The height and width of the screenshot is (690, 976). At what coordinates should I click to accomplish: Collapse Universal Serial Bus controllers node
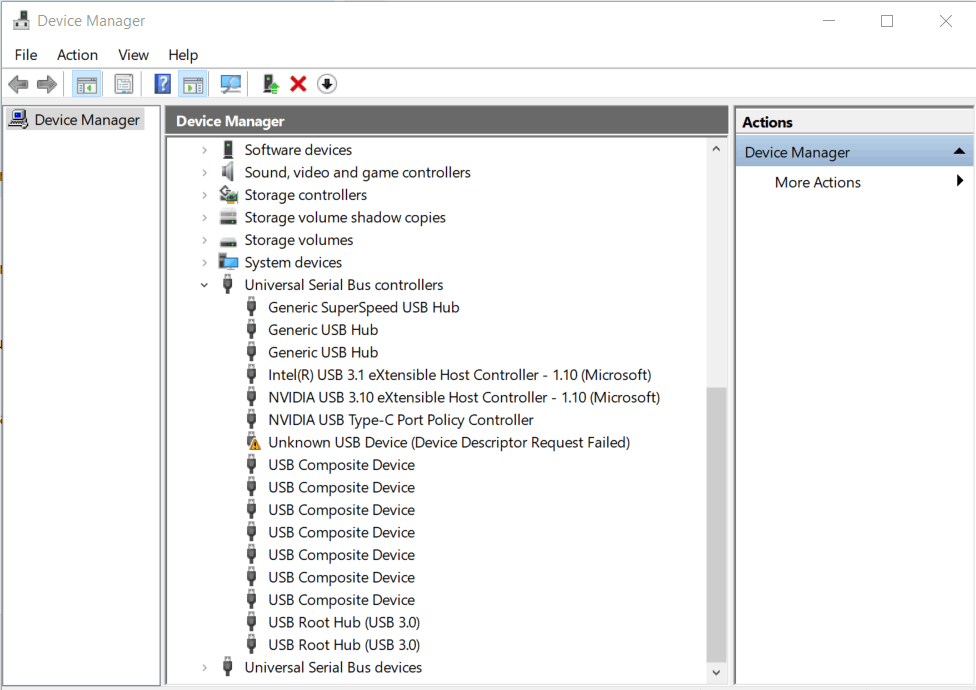click(204, 285)
